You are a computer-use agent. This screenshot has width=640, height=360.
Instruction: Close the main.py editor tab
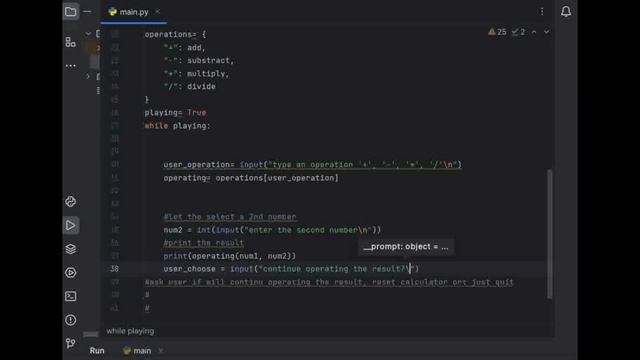pyautogui.click(x=158, y=12)
